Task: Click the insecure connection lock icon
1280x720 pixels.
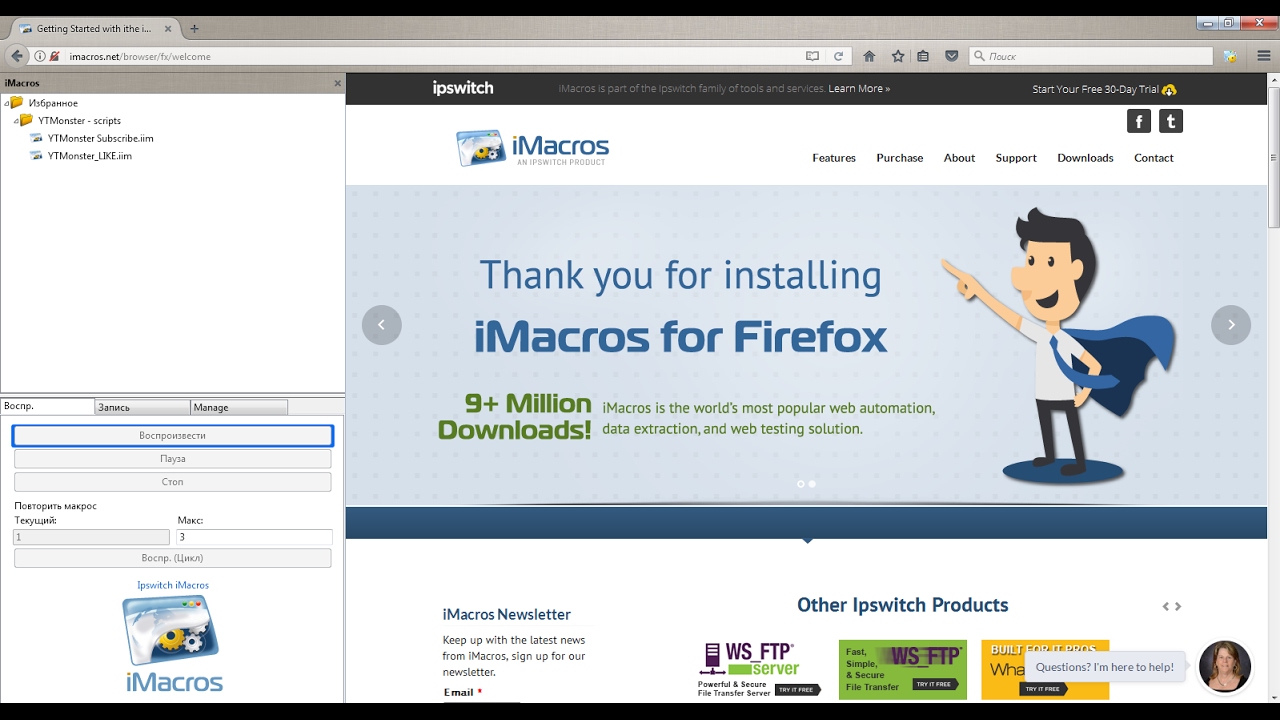Action: coord(55,56)
